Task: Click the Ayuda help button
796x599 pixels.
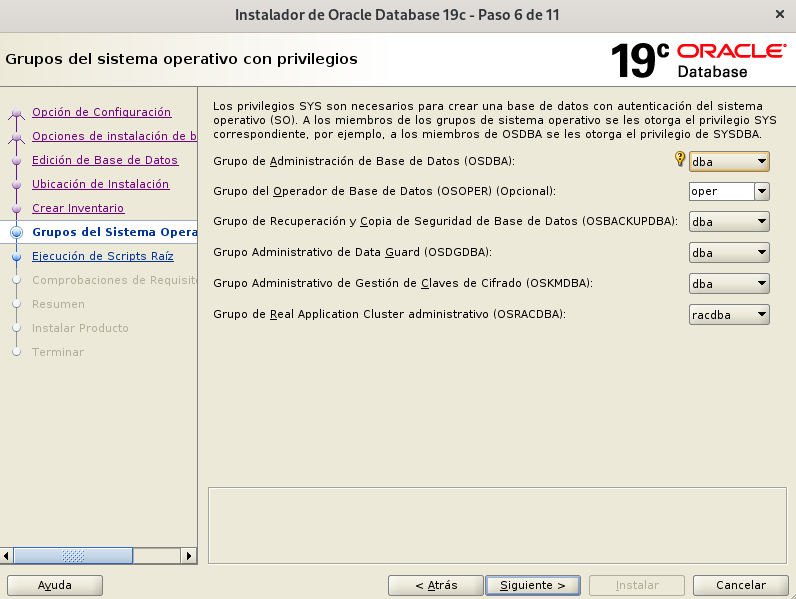Action: tap(55, 585)
